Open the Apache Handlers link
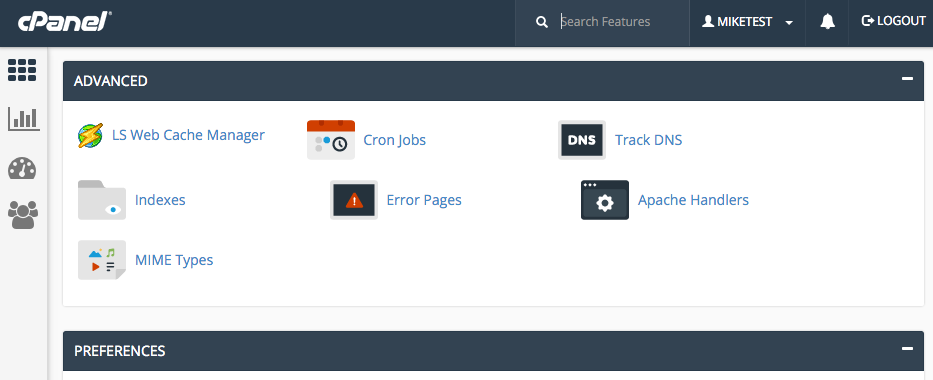This screenshot has height=380, width=933. click(693, 200)
